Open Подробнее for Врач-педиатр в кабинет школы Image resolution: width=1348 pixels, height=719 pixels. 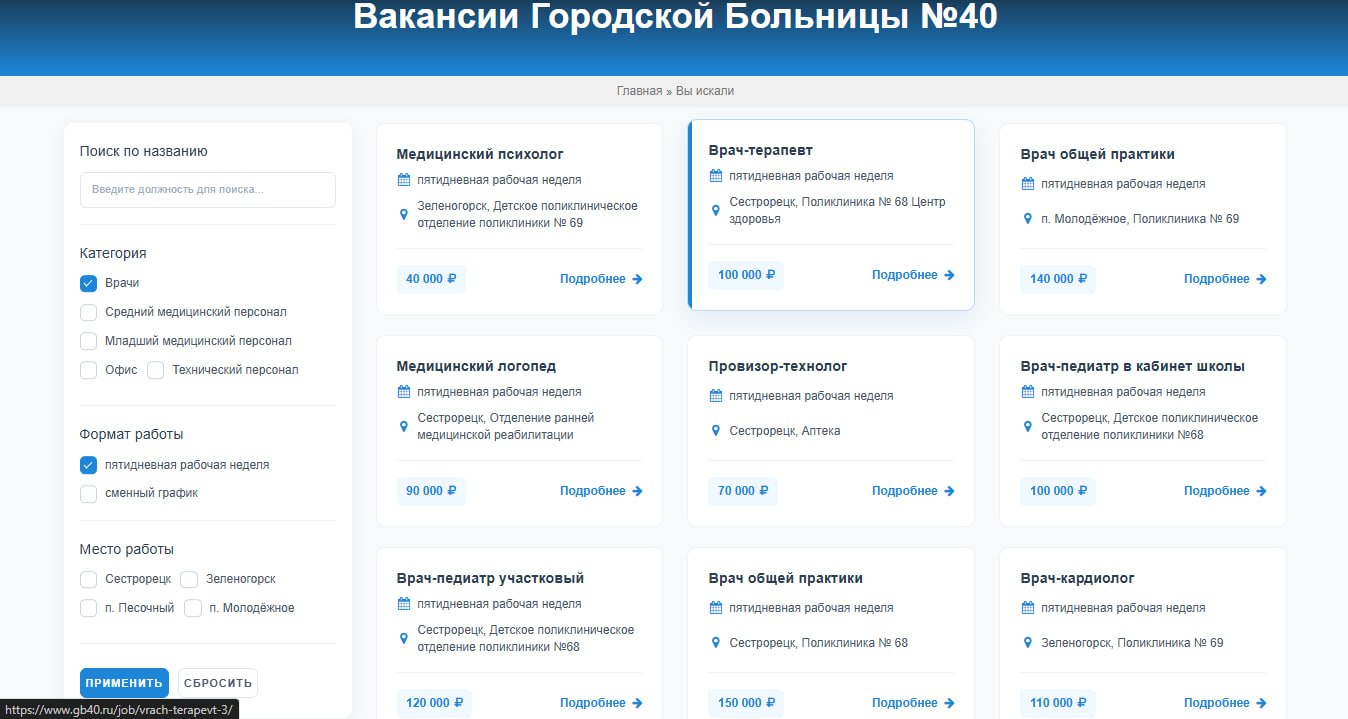(x=1225, y=491)
